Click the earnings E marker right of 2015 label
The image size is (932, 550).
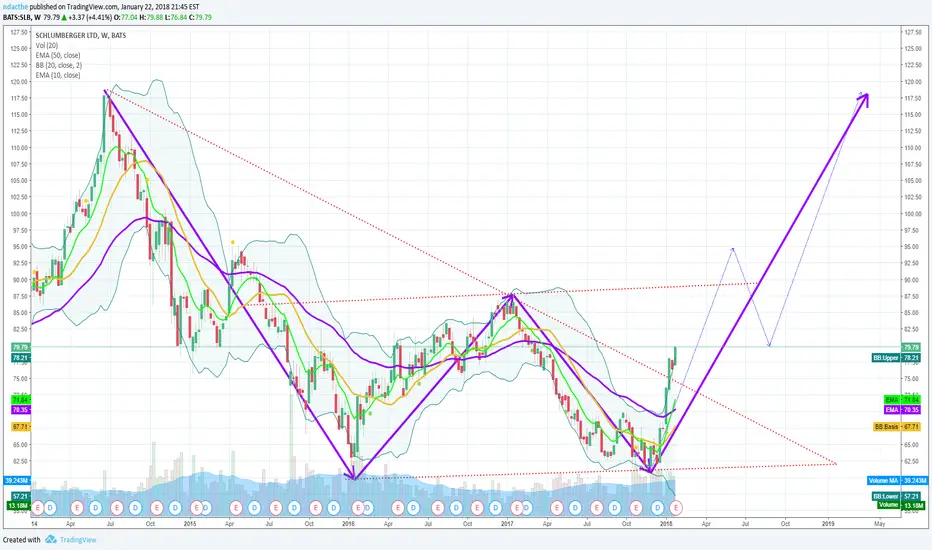[196, 508]
